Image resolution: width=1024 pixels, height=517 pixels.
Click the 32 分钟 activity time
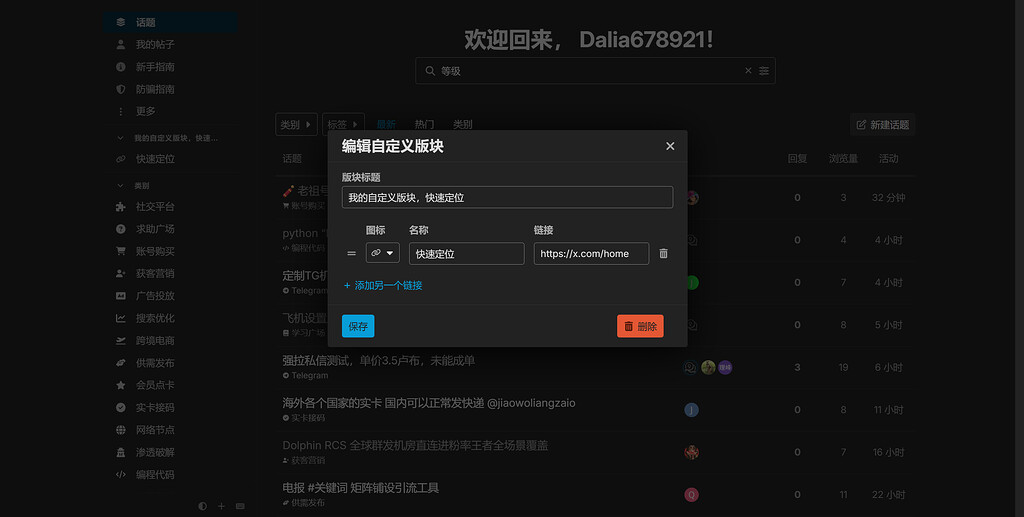point(889,197)
